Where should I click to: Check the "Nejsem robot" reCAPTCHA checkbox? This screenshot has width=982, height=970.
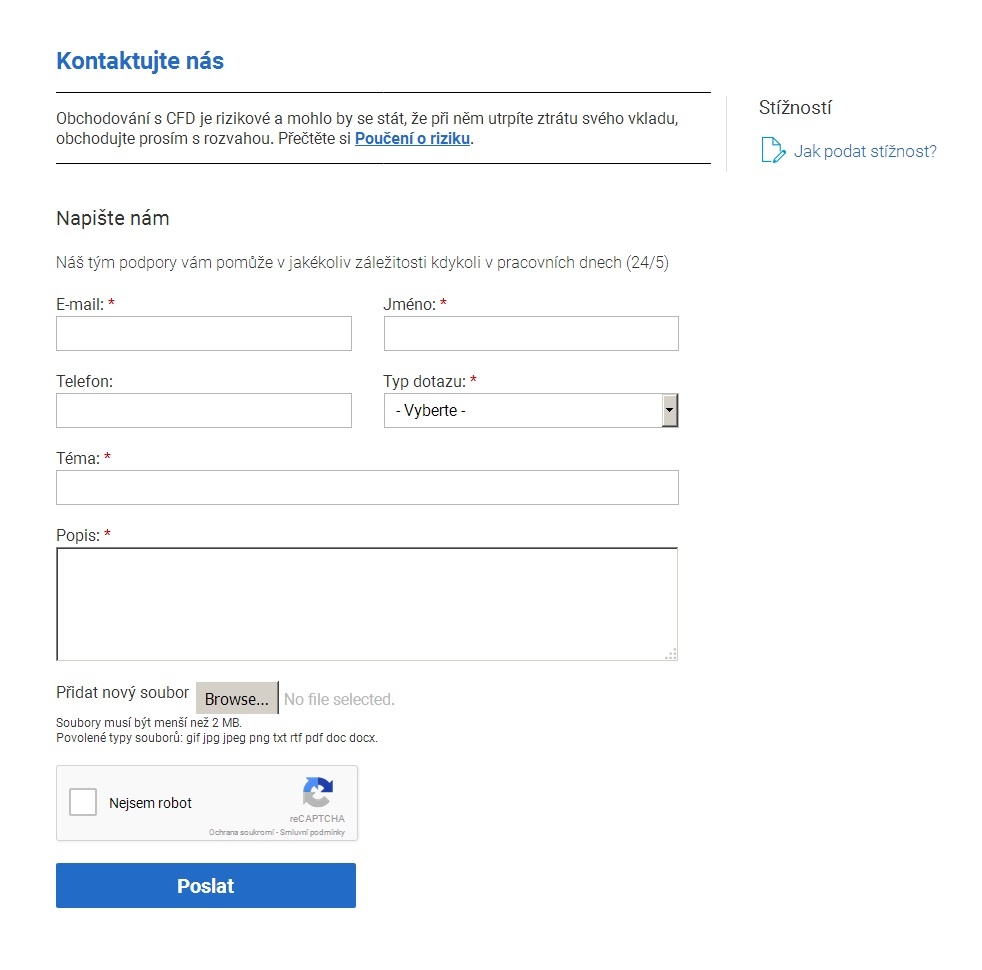click(x=83, y=802)
